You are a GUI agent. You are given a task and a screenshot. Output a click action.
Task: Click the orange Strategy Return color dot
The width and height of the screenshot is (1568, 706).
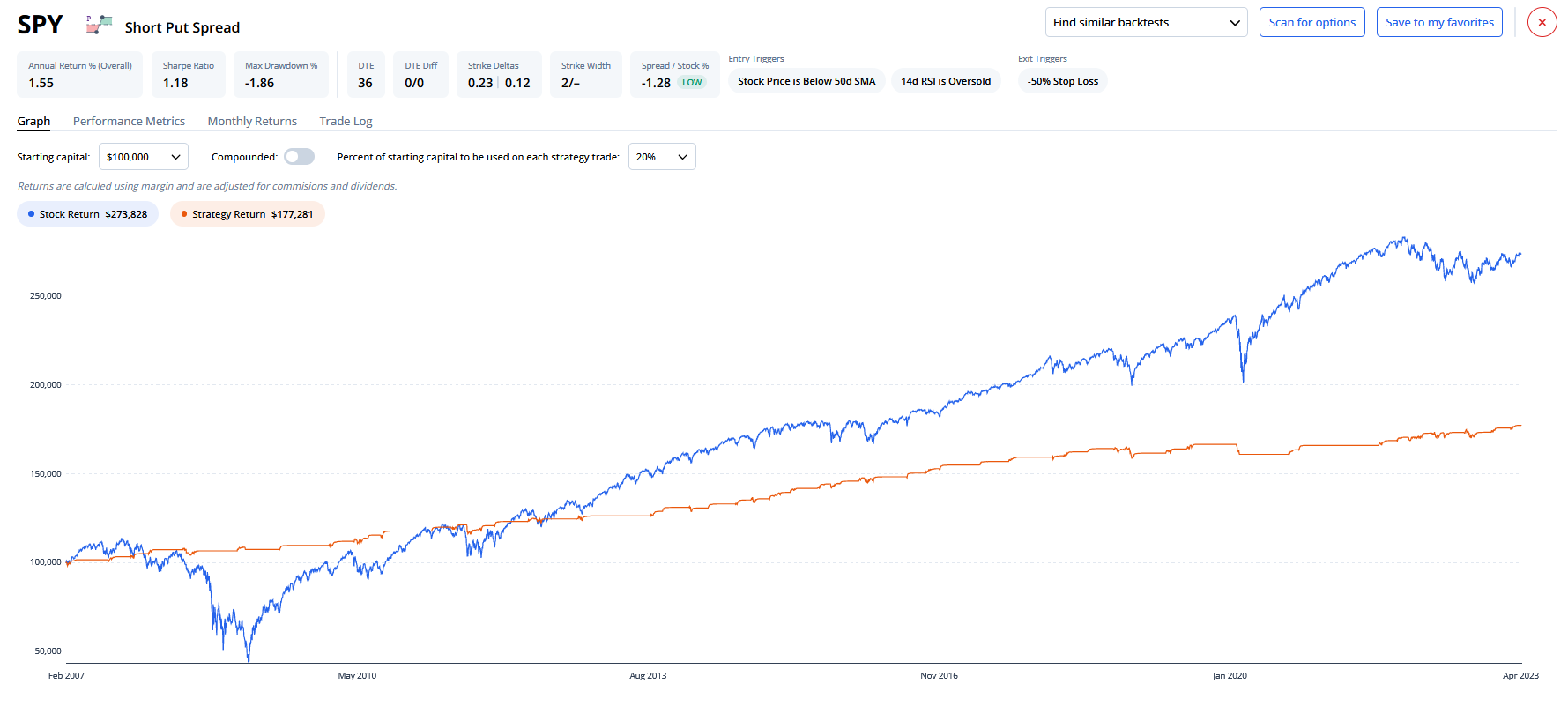[x=184, y=214]
